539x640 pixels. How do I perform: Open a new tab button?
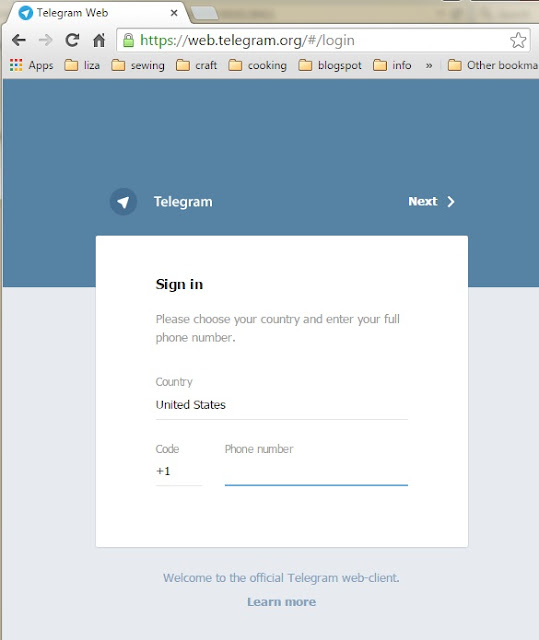pos(204,13)
